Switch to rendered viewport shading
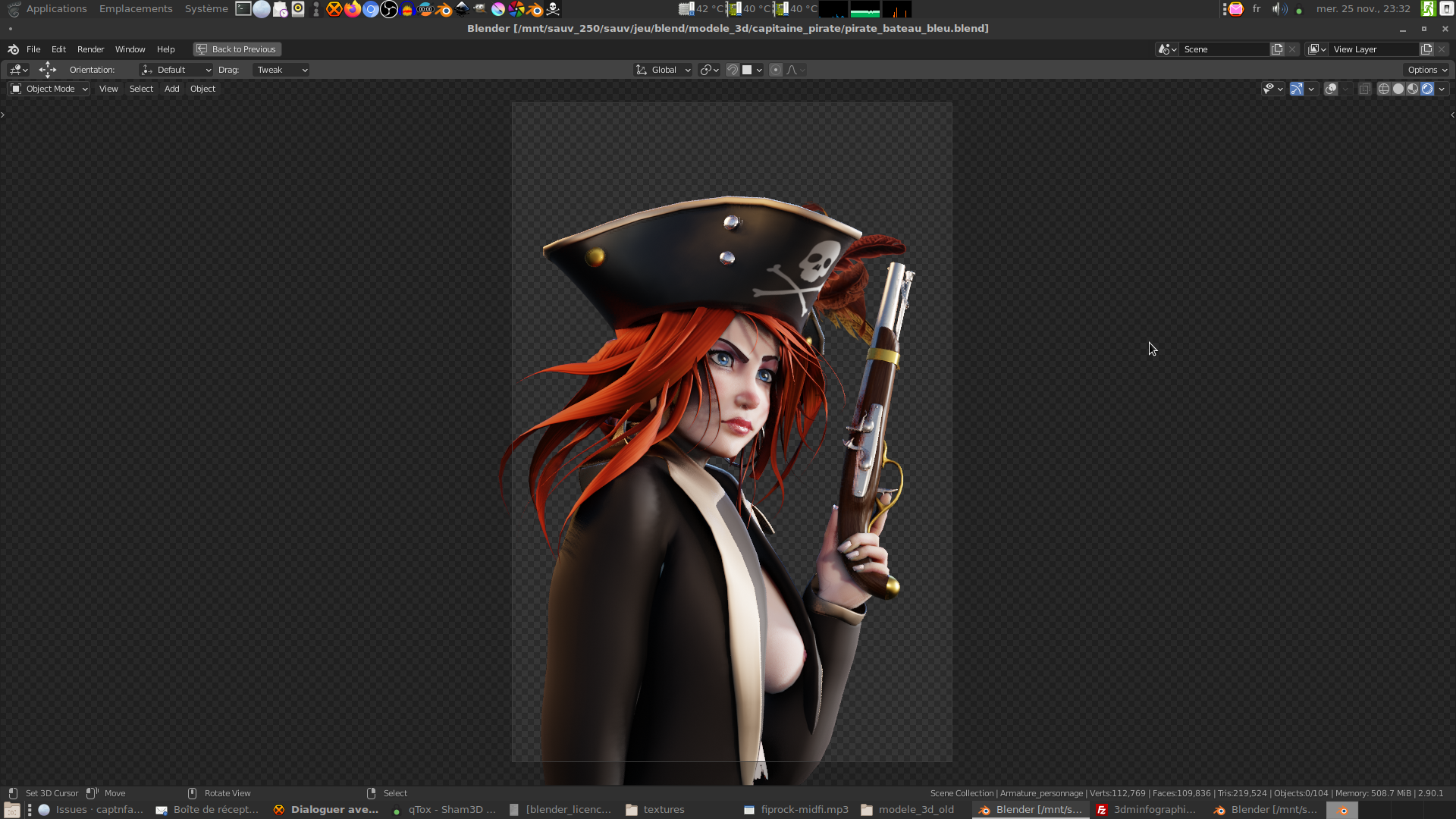The height and width of the screenshot is (819, 1456). tap(1427, 89)
